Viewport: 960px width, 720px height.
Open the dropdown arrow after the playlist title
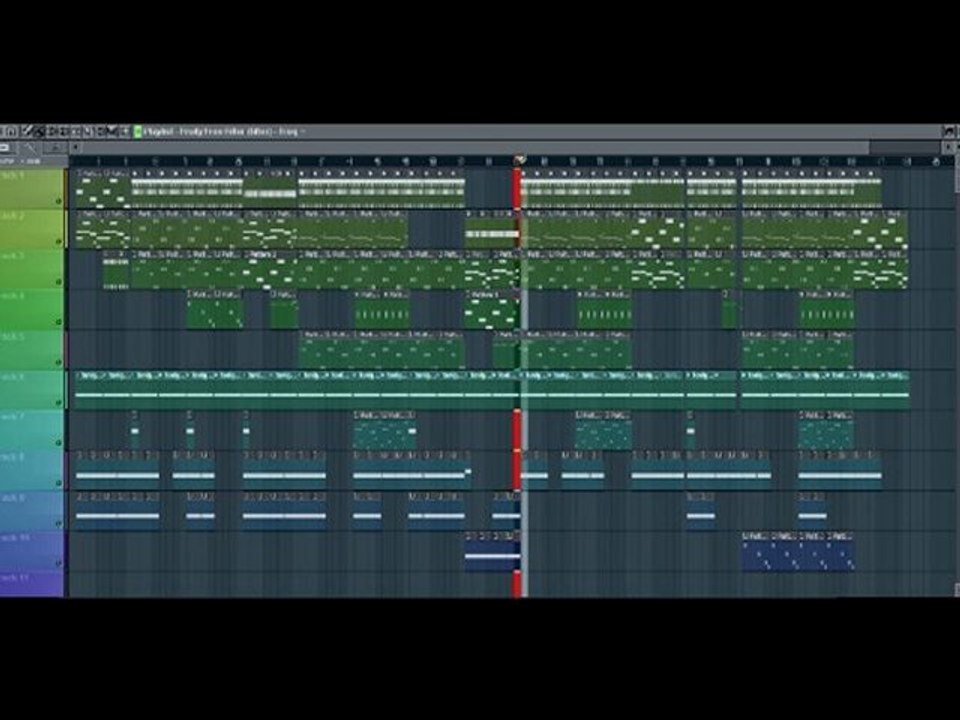coord(303,132)
